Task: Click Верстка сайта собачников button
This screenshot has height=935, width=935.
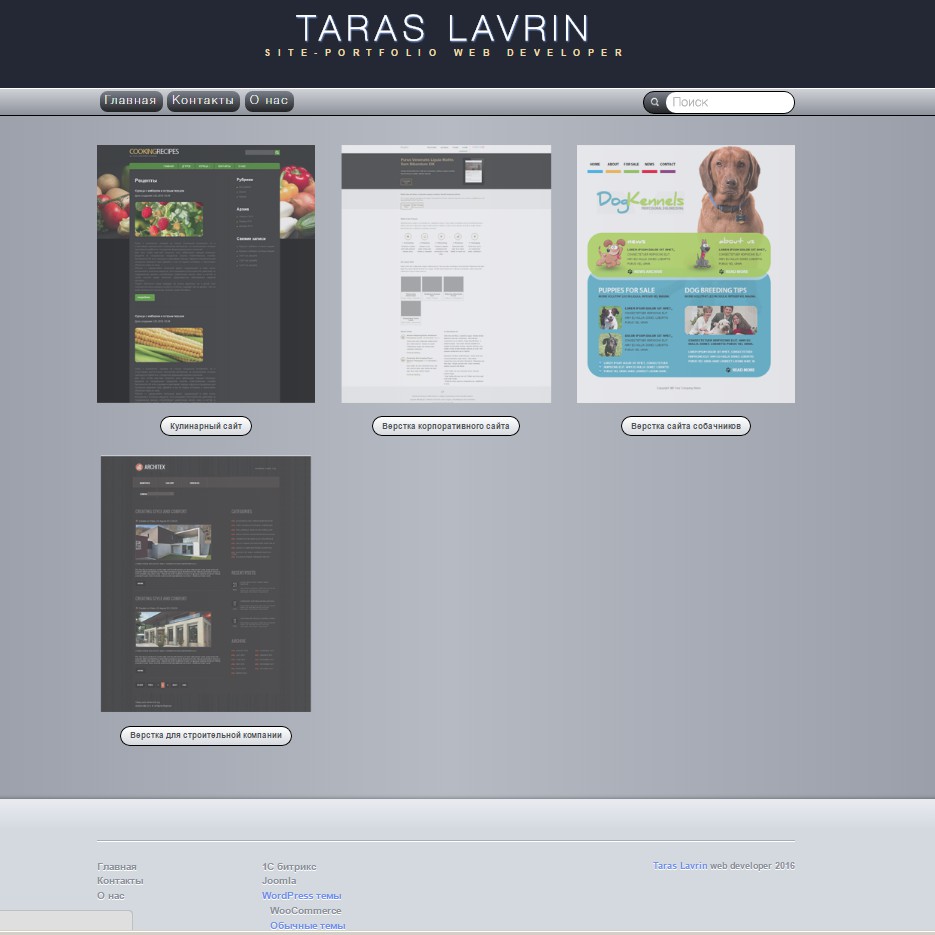Action: coord(686,426)
